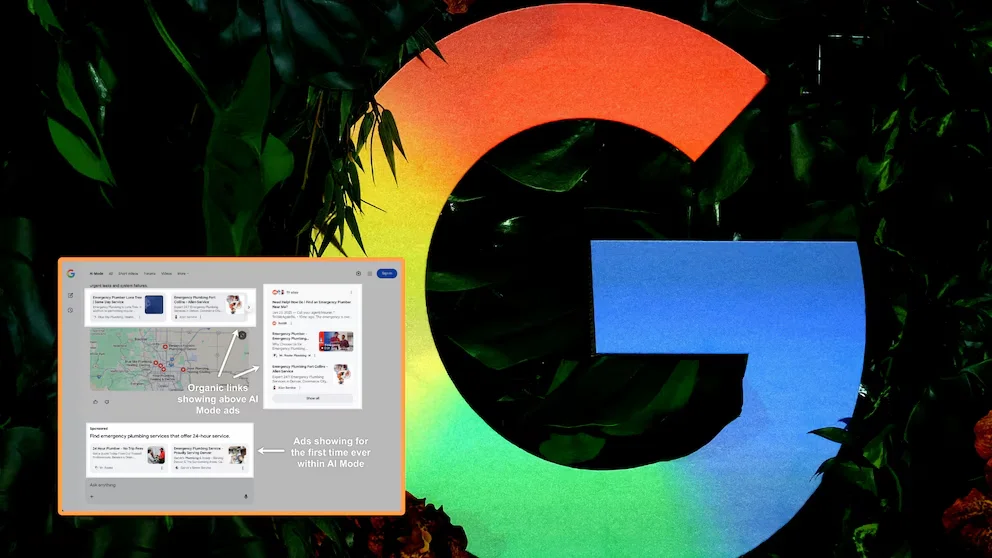
Task: Click the plumber photo on 24 Hour ad
Action: pos(156,455)
